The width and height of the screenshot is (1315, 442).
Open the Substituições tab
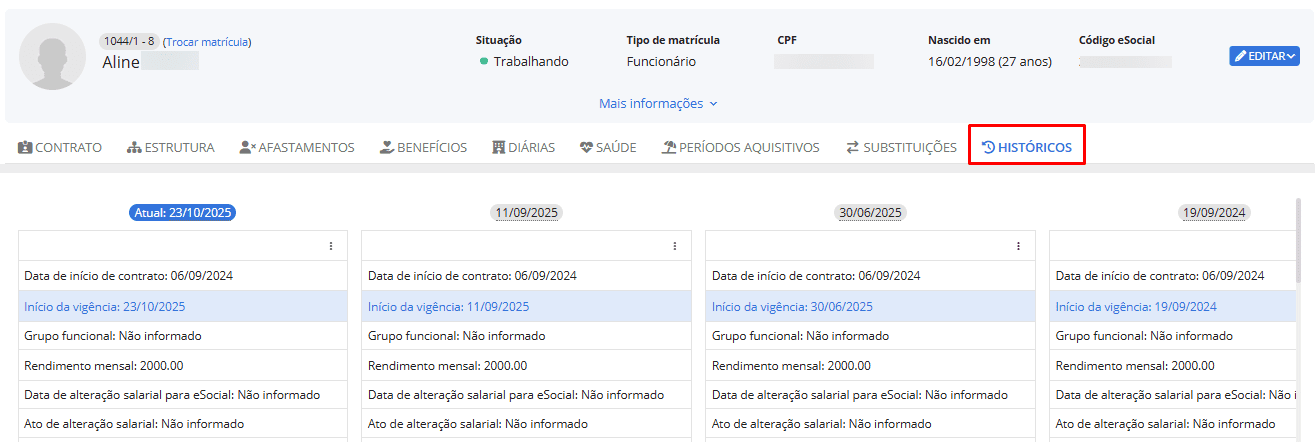(x=901, y=147)
